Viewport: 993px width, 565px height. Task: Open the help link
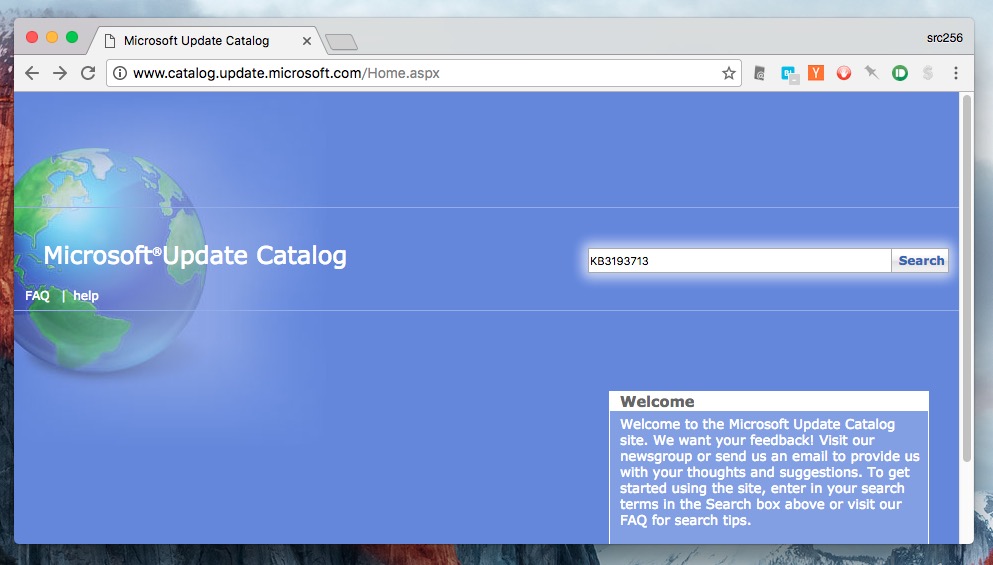[85, 296]
